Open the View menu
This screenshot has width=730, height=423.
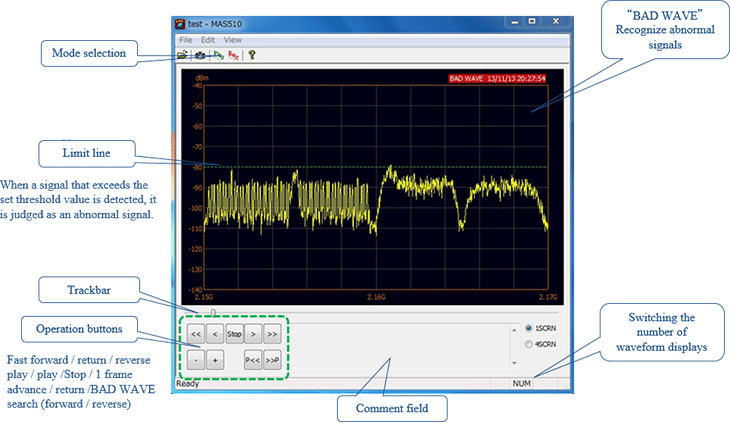(x=232, y=40)
